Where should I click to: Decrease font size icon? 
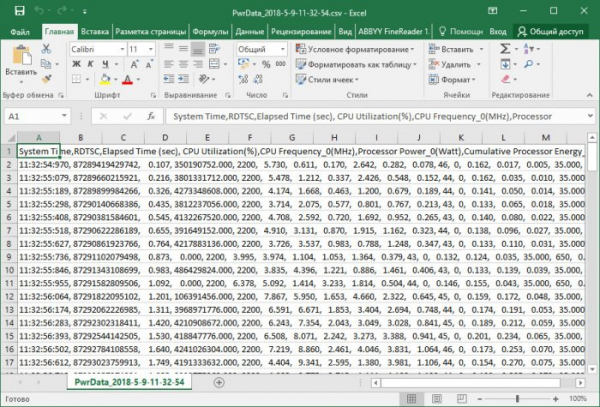point(149,64)
